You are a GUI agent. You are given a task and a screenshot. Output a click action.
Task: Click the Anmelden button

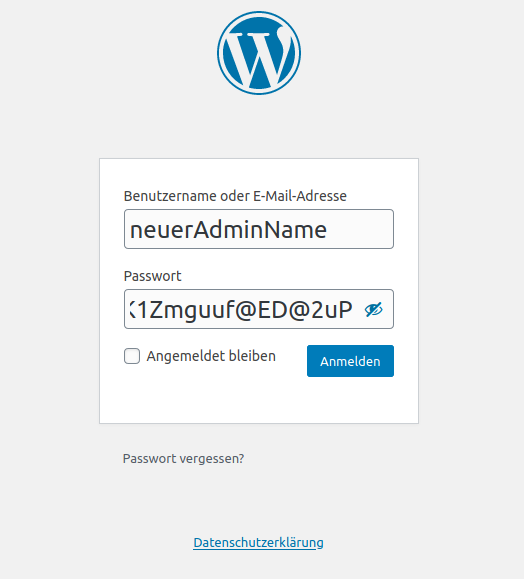(x=350, y=361)
